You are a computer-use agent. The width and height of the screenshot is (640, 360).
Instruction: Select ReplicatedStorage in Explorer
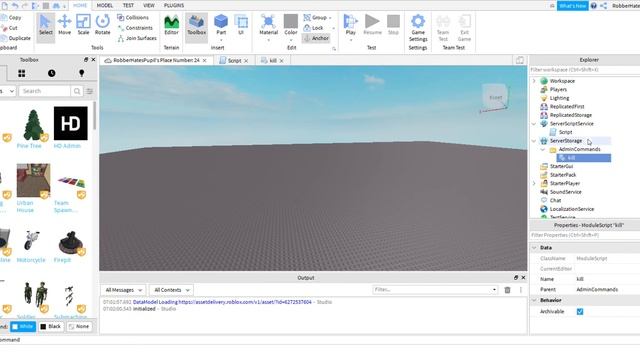click(x=570, y=115)
